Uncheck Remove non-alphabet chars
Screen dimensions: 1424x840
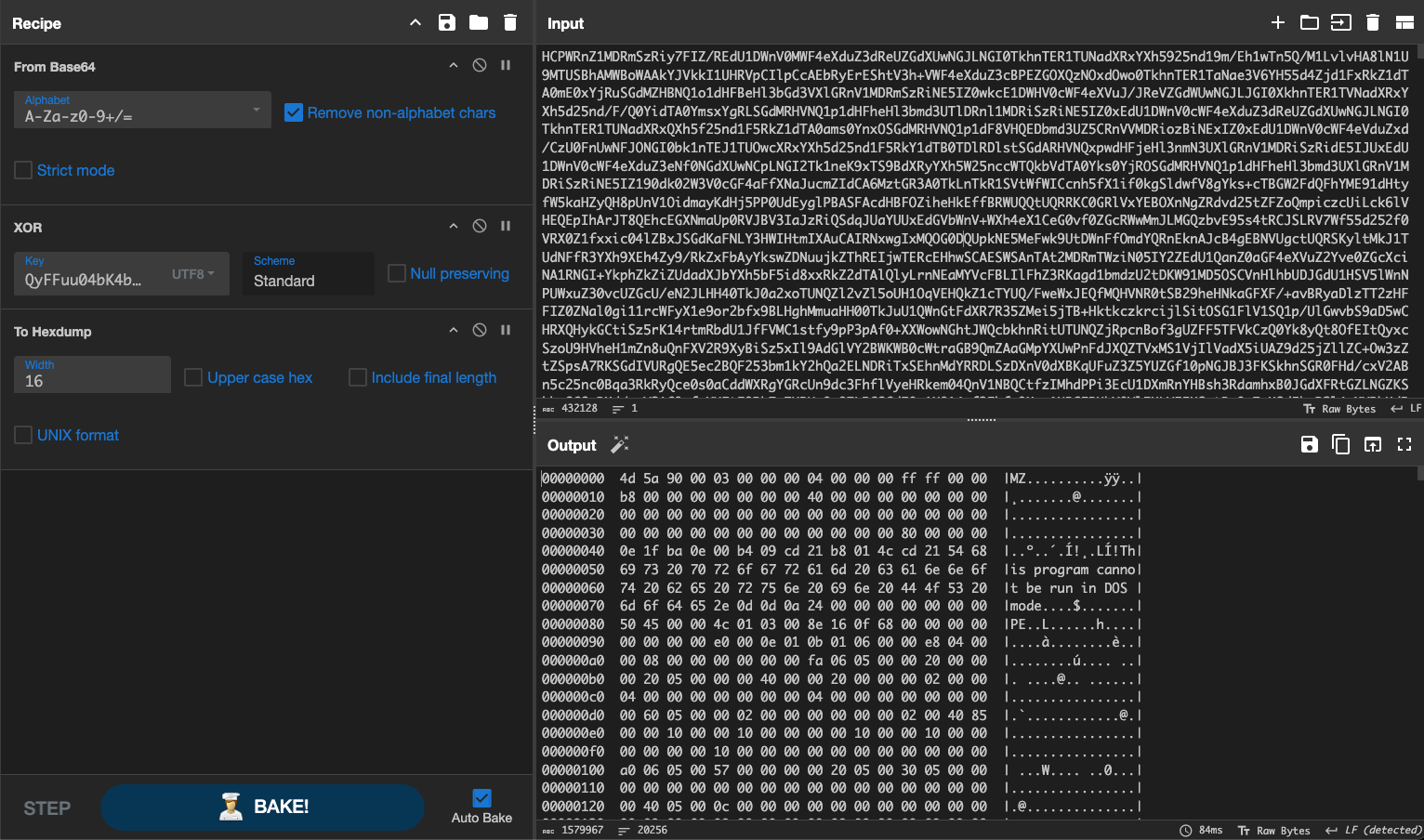[x=294, y=112]
